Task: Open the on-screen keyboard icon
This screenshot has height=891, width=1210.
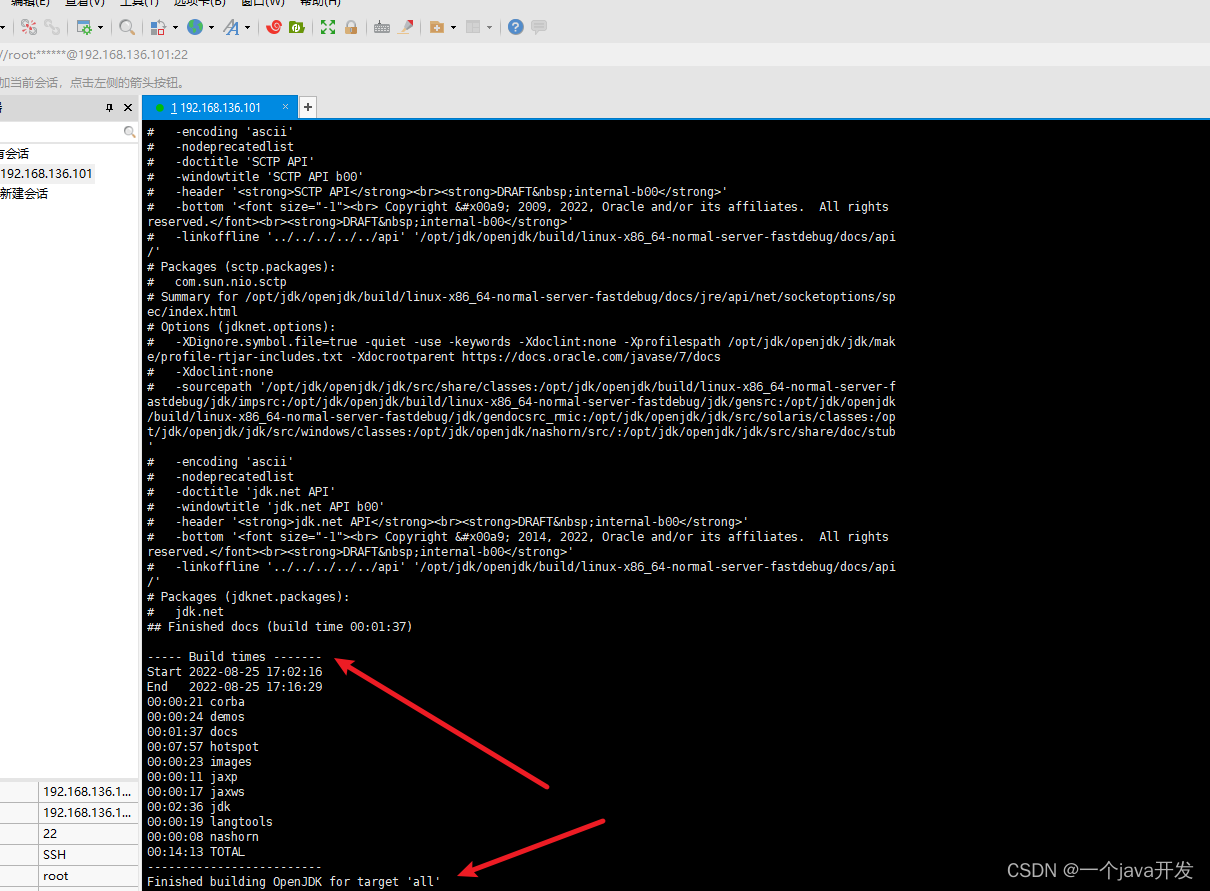Action: pos(381,27)
